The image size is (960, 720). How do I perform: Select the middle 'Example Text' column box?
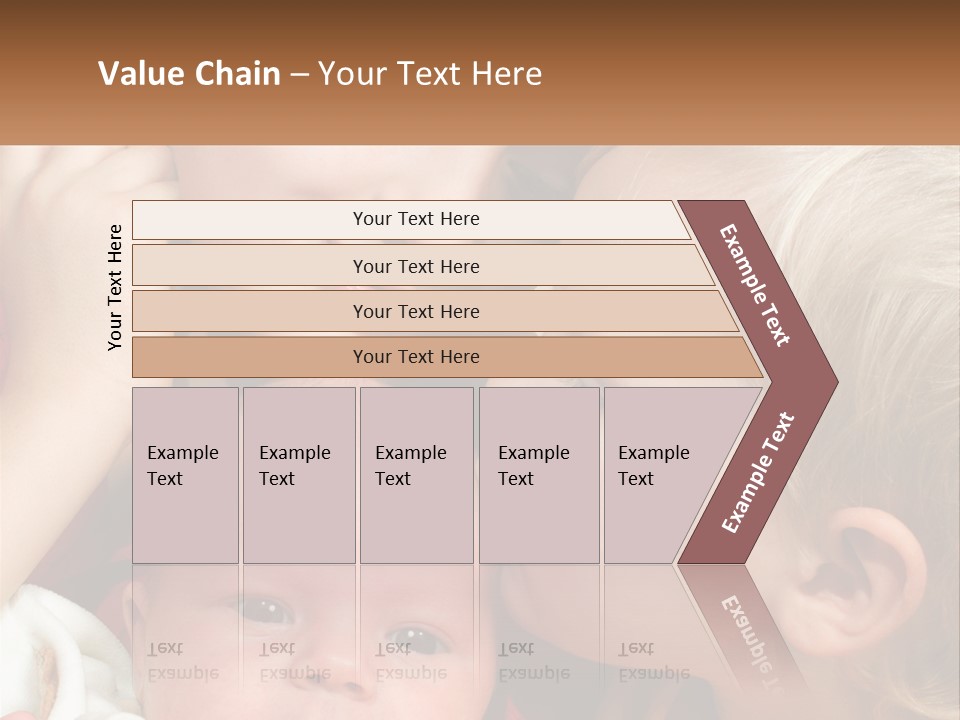417,475
